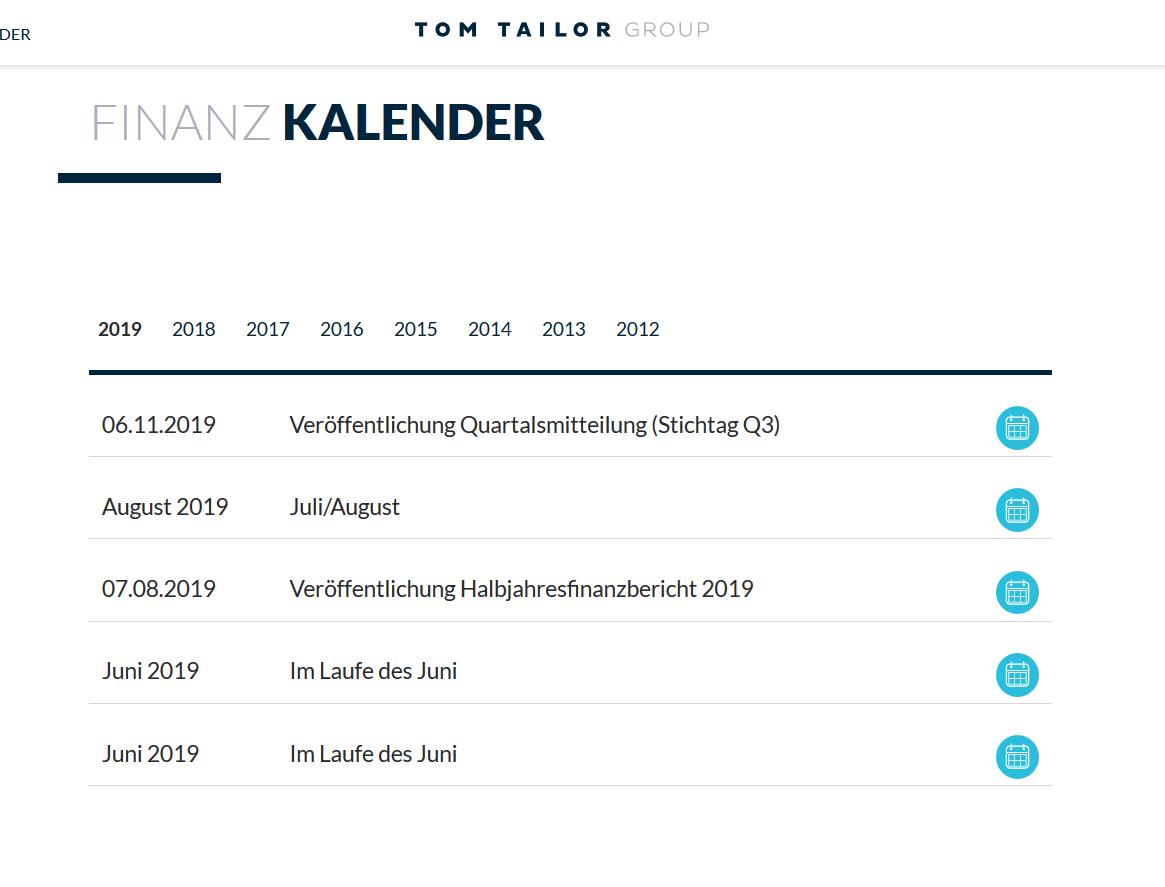Click the 06.11.2019 date entry
Screen dimensions: 1165x887
click(159, 424)
